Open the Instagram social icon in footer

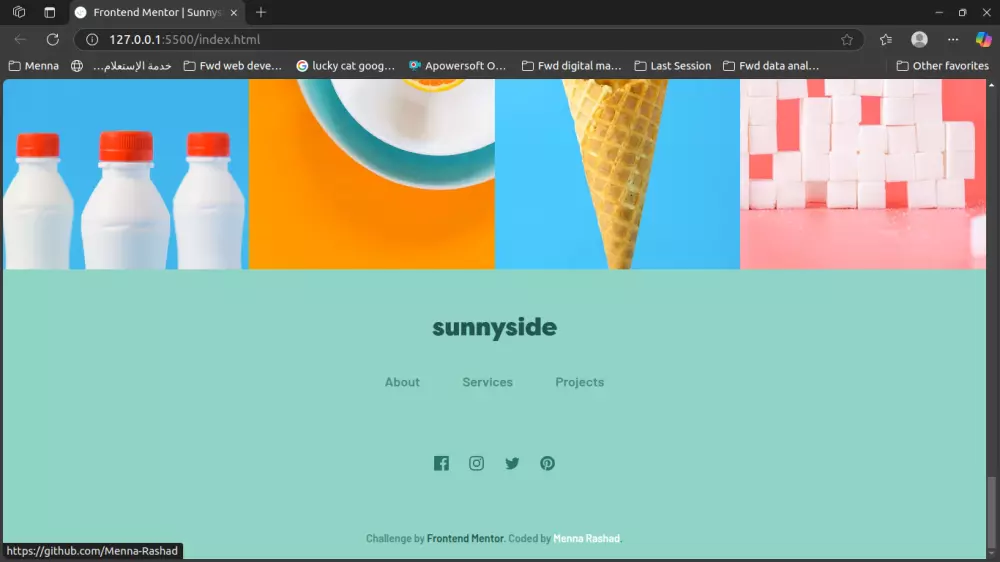point(476,463)
